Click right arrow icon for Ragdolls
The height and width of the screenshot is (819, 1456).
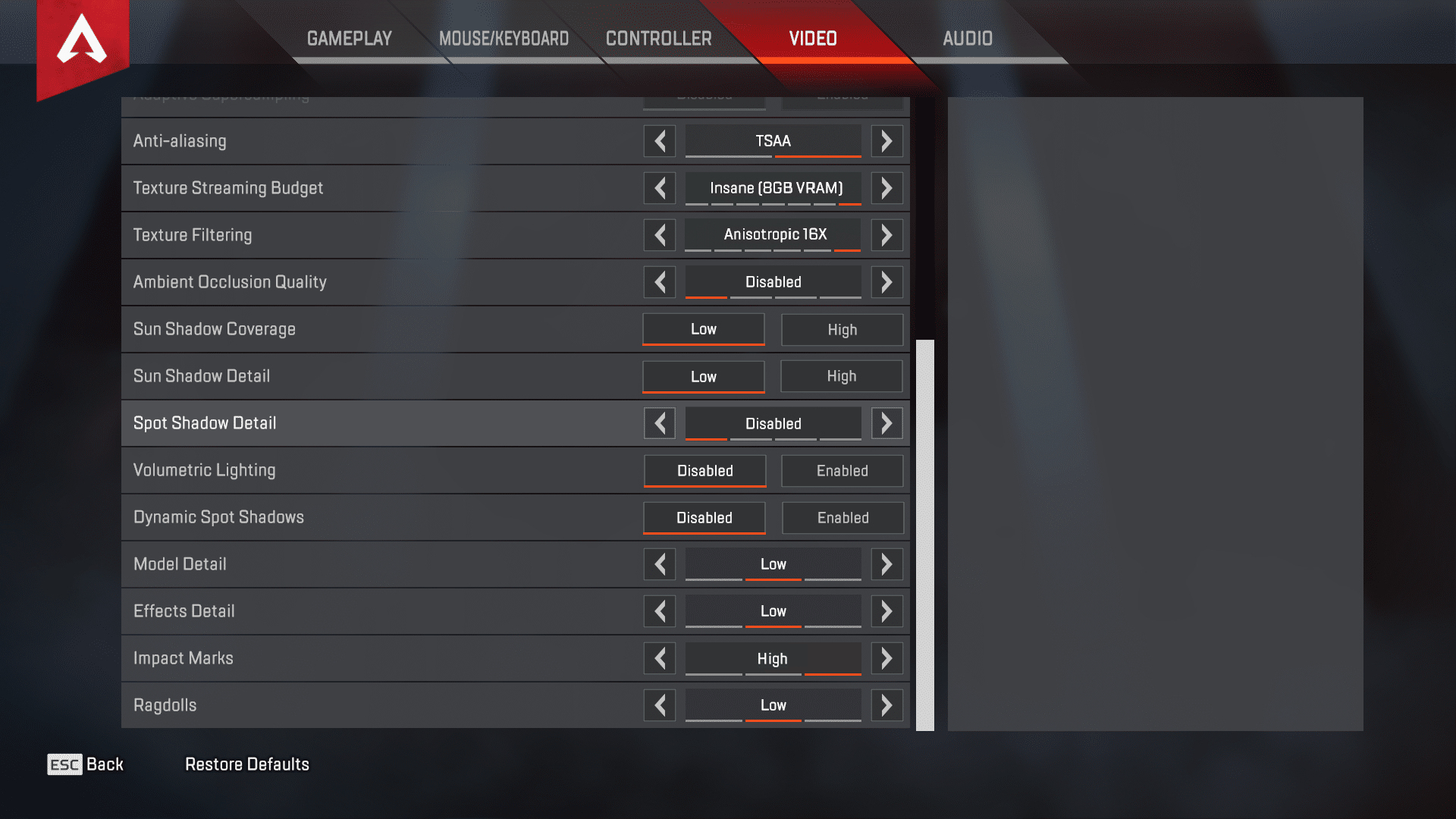click(884, 705)
